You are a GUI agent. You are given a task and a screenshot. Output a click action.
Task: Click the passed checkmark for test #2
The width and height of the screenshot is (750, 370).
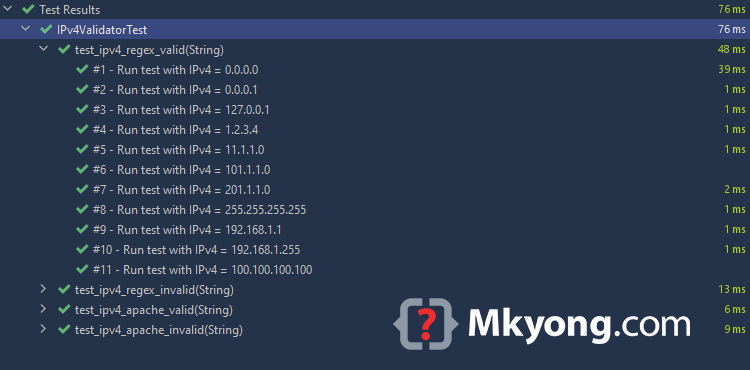(82, 89)
